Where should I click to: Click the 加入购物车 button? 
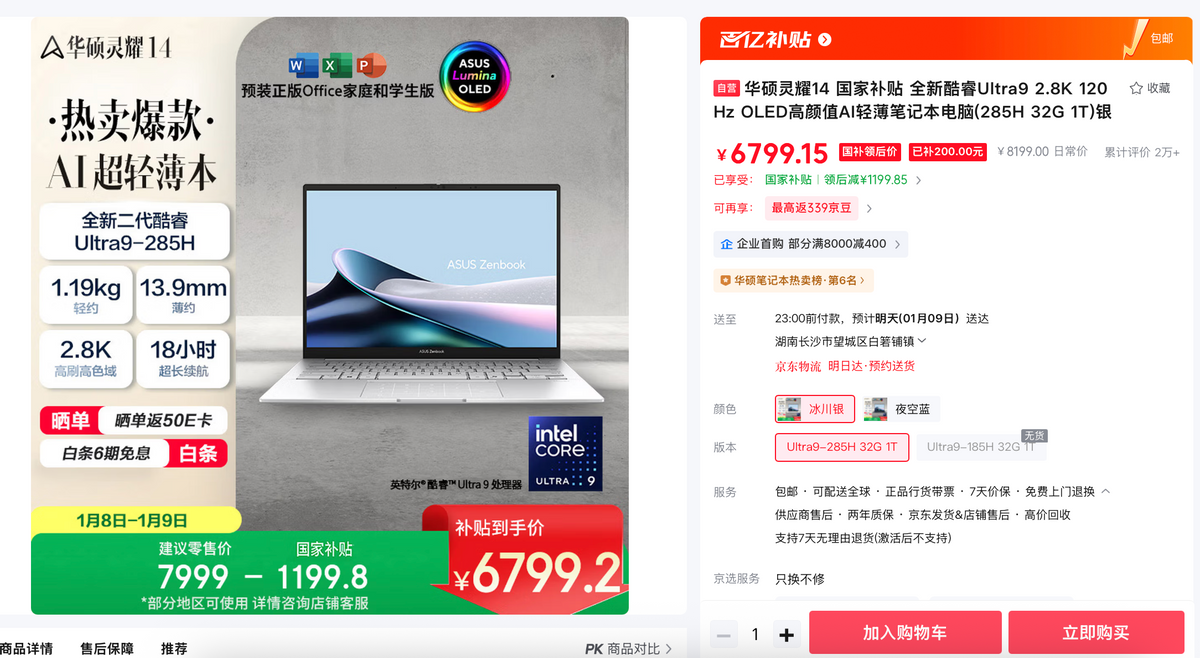click(905, 633)
